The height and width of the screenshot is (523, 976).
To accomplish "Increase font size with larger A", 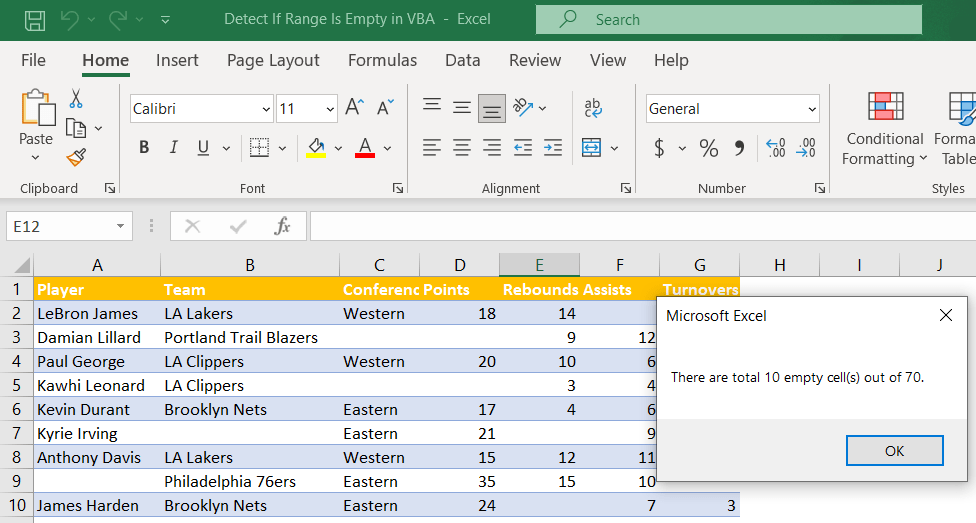I will pyautogui.click(x=355, y=107).
